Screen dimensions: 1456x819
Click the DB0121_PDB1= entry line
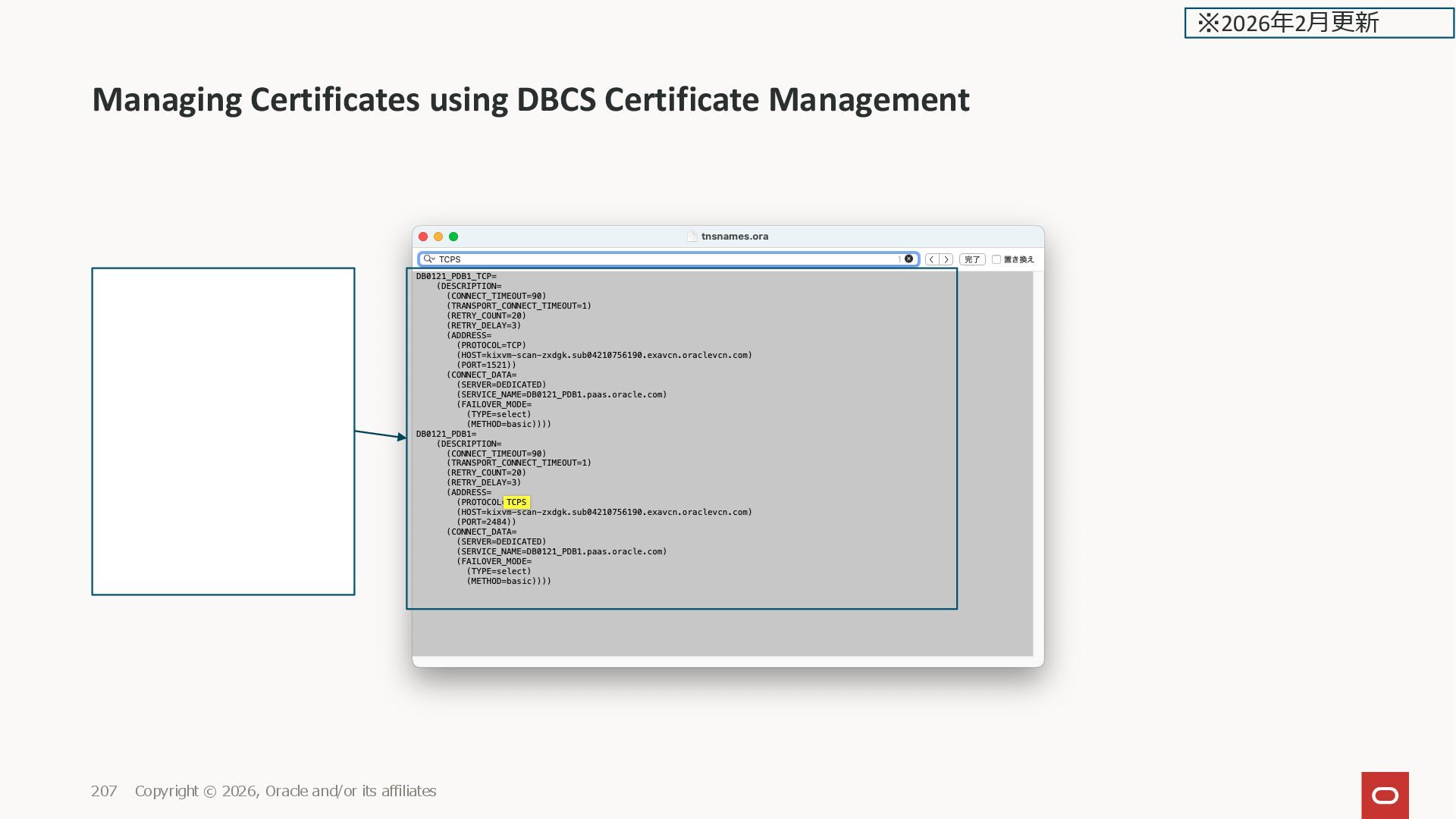coord(446,435)
